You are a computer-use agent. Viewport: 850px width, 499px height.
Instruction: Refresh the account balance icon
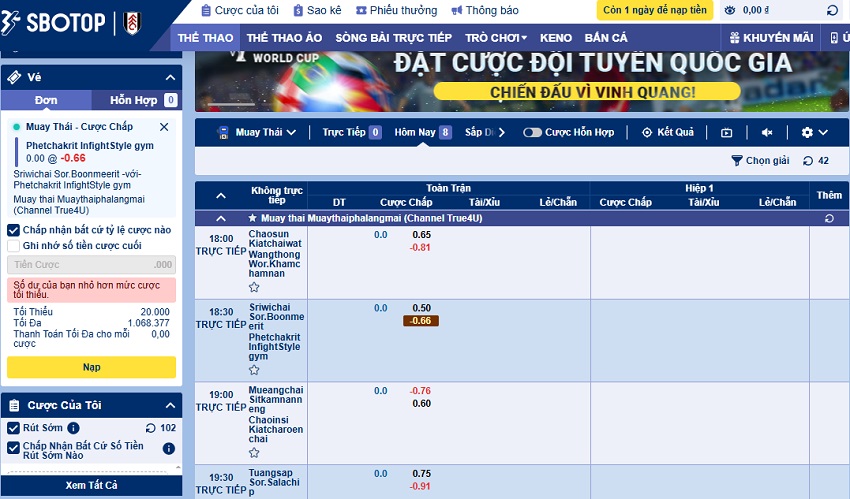click(832, 10)
